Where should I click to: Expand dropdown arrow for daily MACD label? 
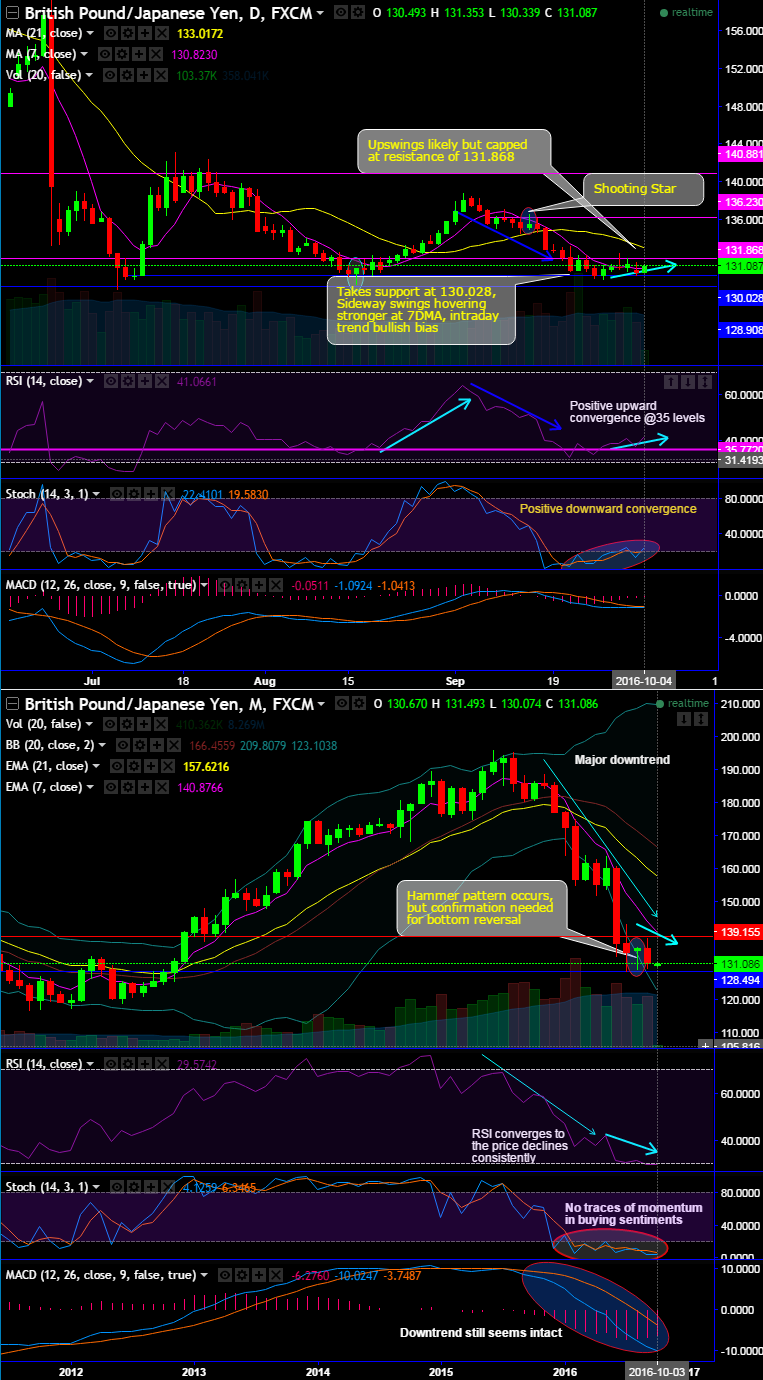tap(204, 586)
